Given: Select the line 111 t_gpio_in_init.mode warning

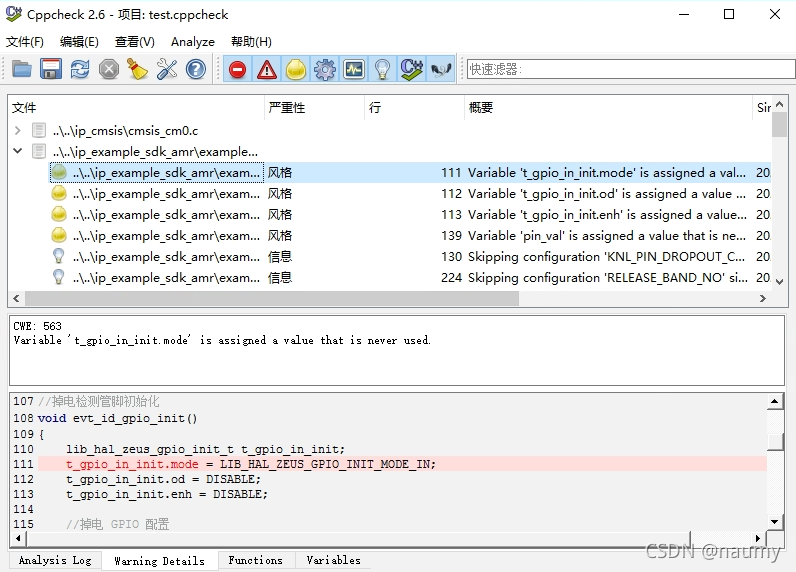Looking at the screenshot, I should tap(410, 173).
